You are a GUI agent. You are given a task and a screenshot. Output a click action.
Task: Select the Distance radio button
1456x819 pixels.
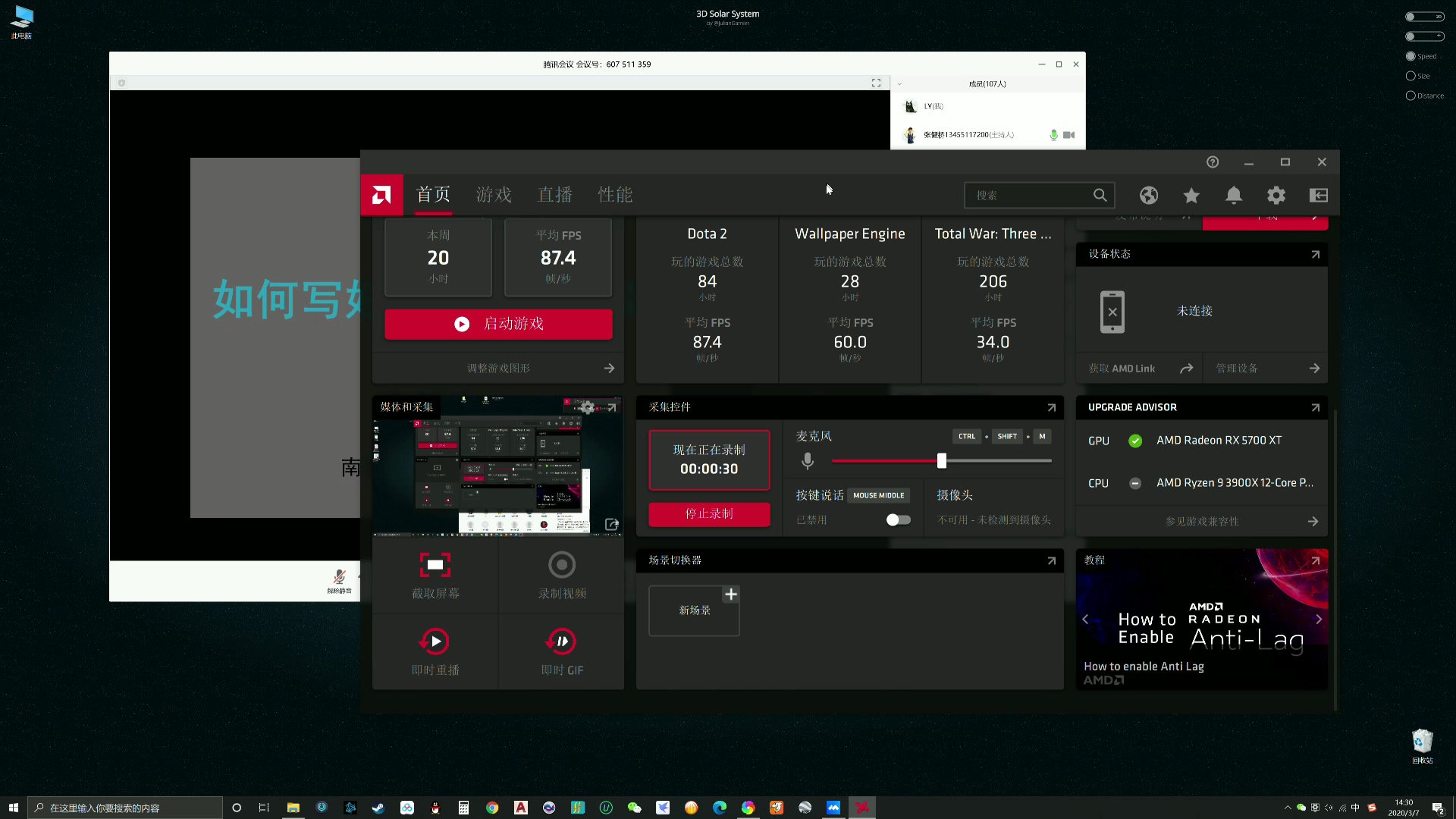point(1410,96)
